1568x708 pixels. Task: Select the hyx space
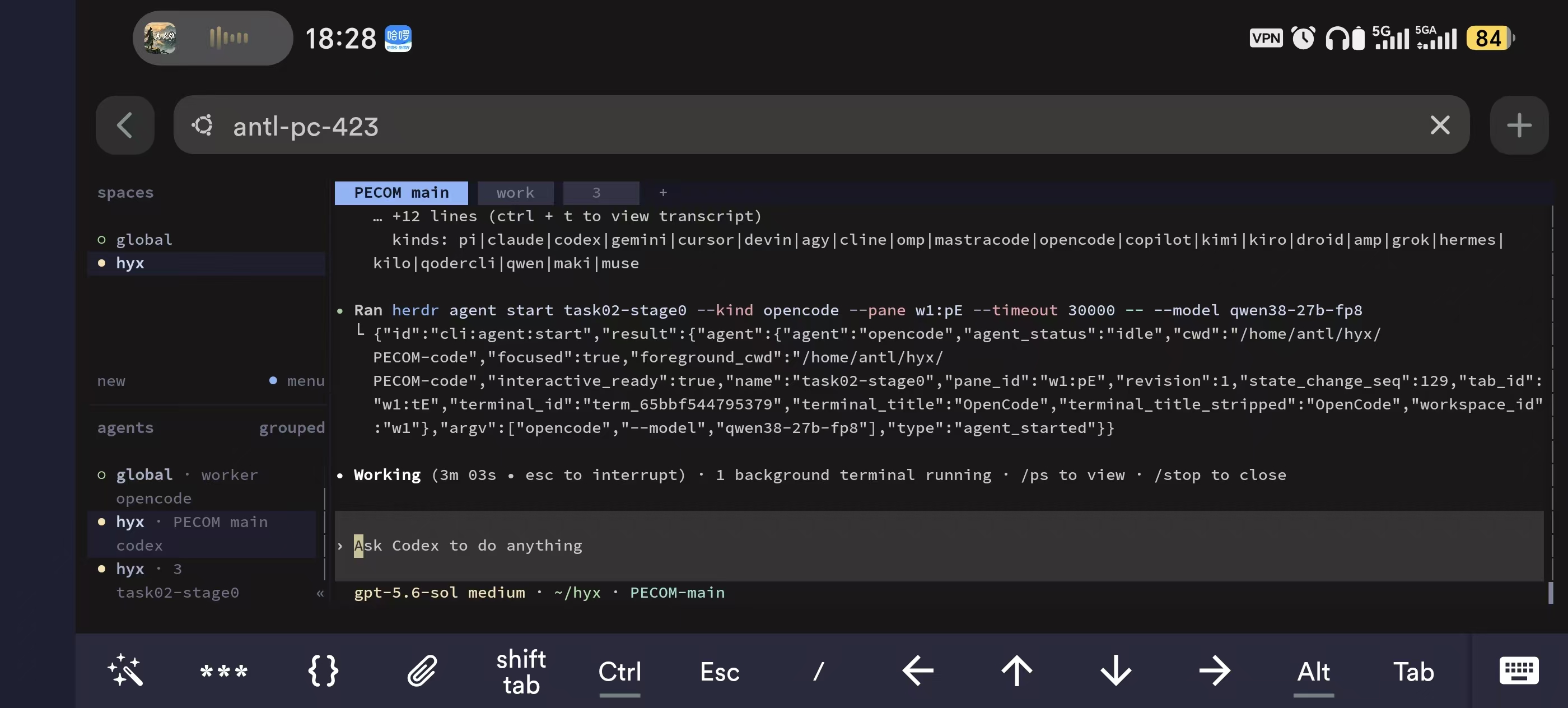coord(207,263)
